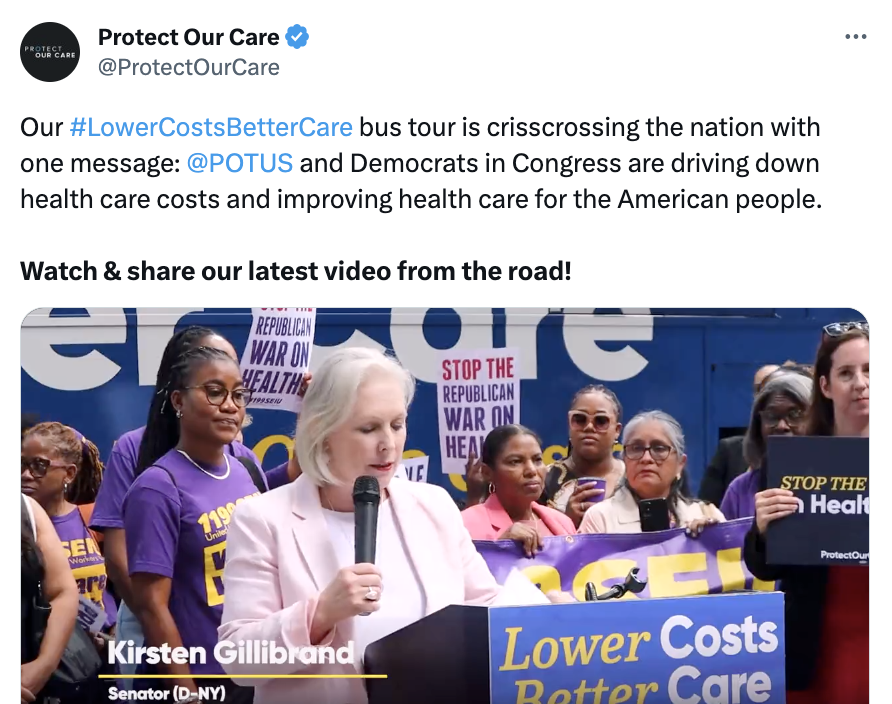The image size is (892, 704).
Task: Click the Stop the Republican War sign
Action: point(478,407)
